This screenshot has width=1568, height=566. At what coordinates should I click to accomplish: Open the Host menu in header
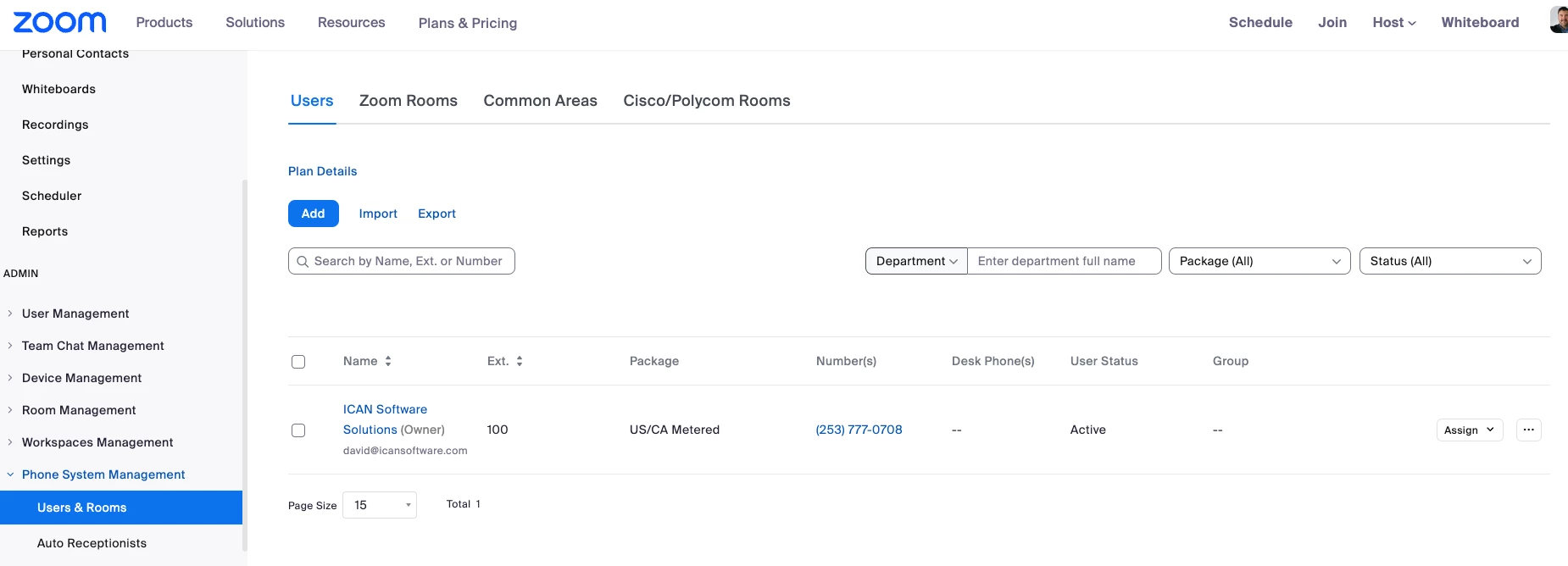point(1393,23)
